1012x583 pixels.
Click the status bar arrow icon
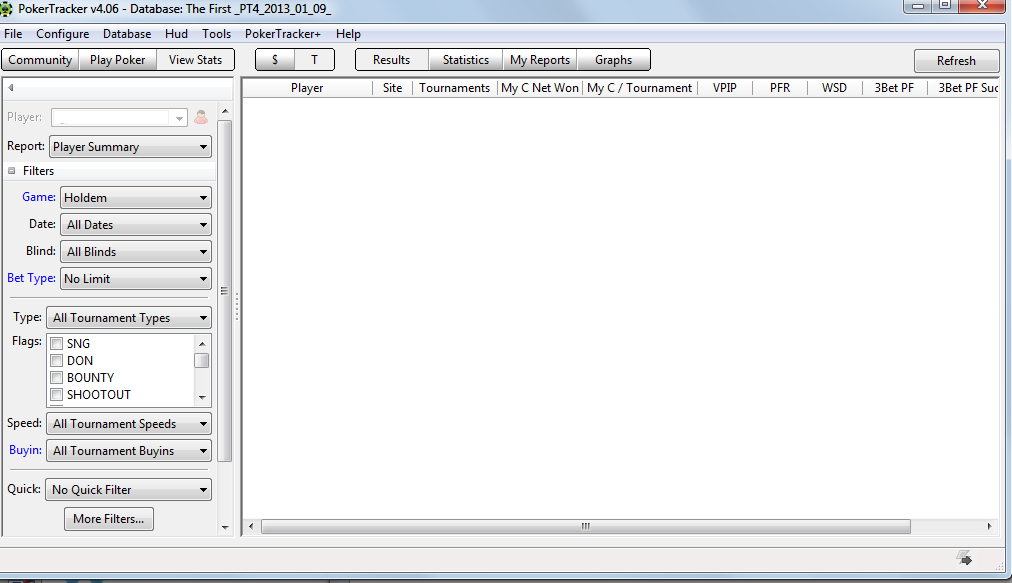(x=965, y=558)
